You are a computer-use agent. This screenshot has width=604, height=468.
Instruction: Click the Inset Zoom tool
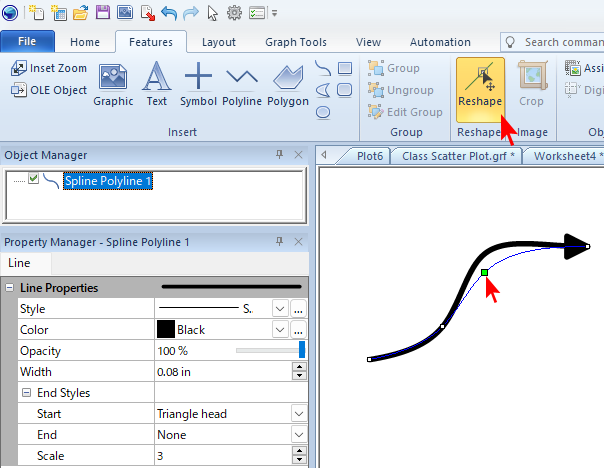[x=50, y=68]
